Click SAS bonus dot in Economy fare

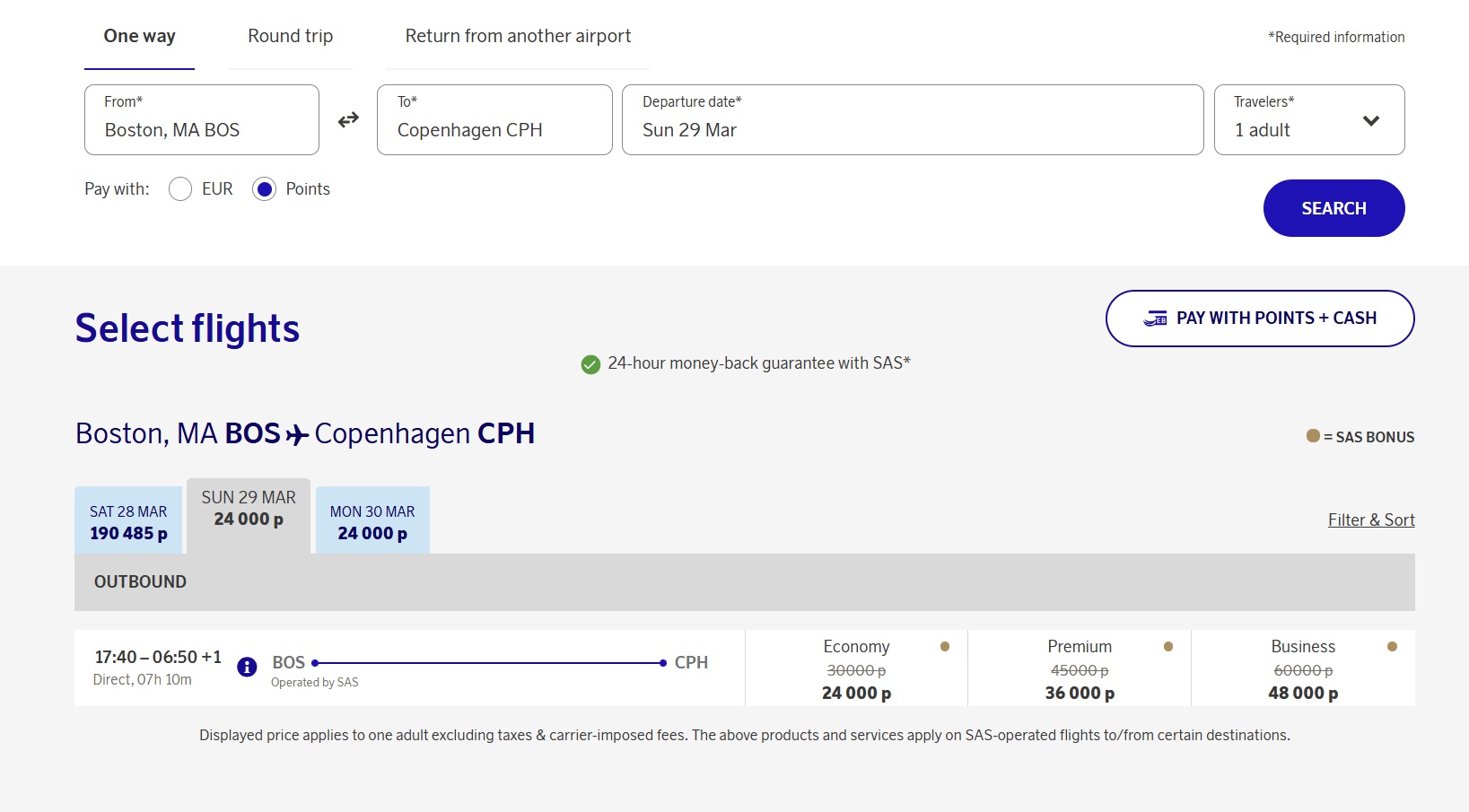coord(944,647)
